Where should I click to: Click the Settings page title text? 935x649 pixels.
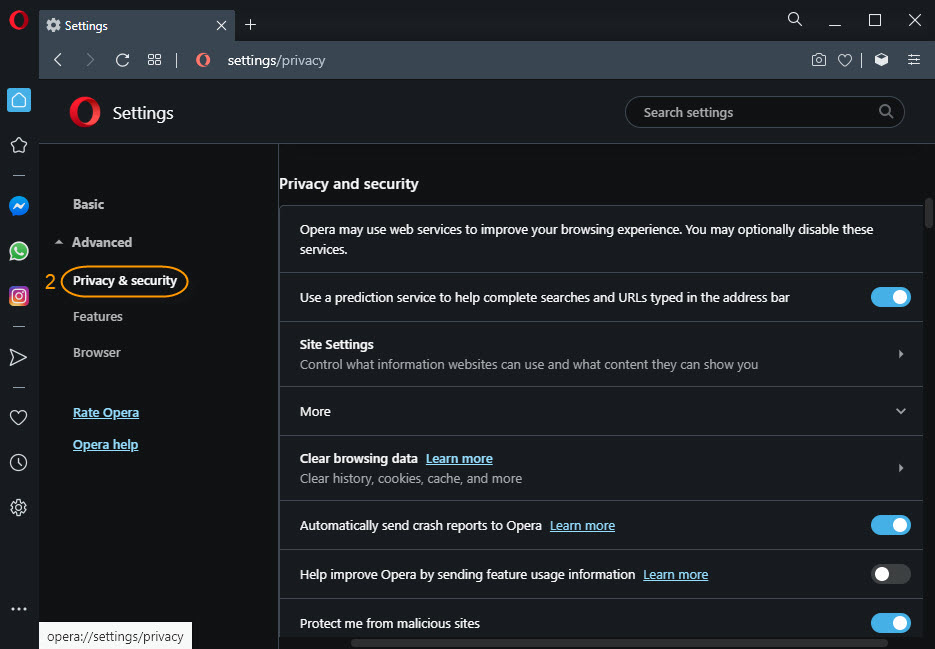[x=143, y=113]
